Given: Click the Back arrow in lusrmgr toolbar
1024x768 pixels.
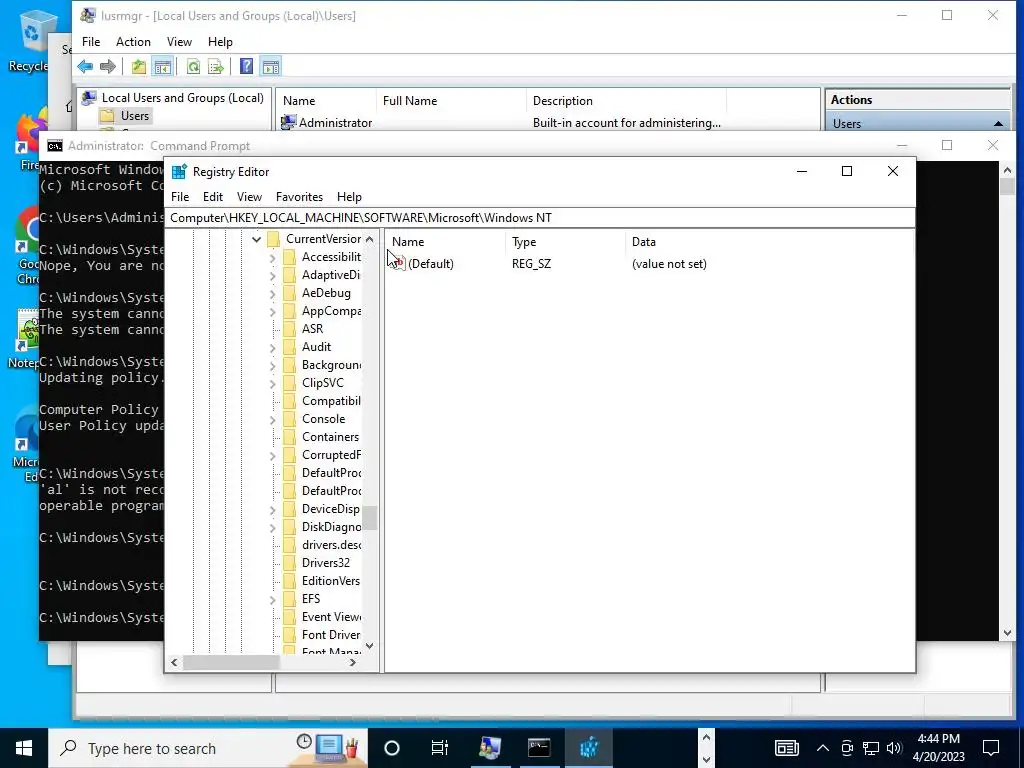Looking at the screenshot, I should pos(85,66).
